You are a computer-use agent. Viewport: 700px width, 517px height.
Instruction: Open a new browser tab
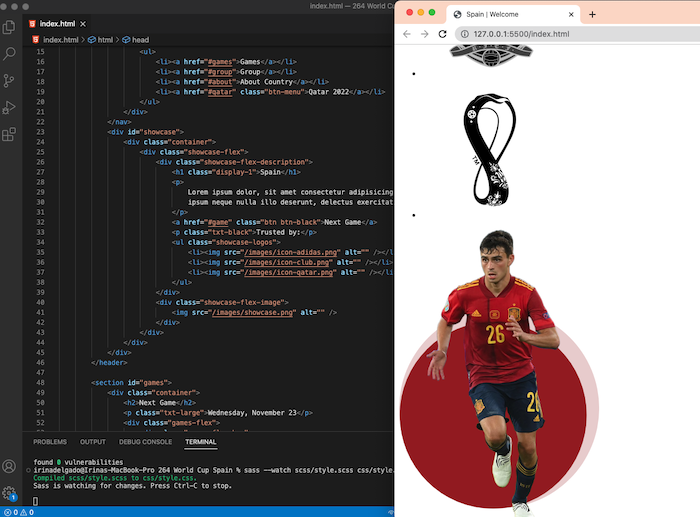pyautogui.click(x=592, y=14)
